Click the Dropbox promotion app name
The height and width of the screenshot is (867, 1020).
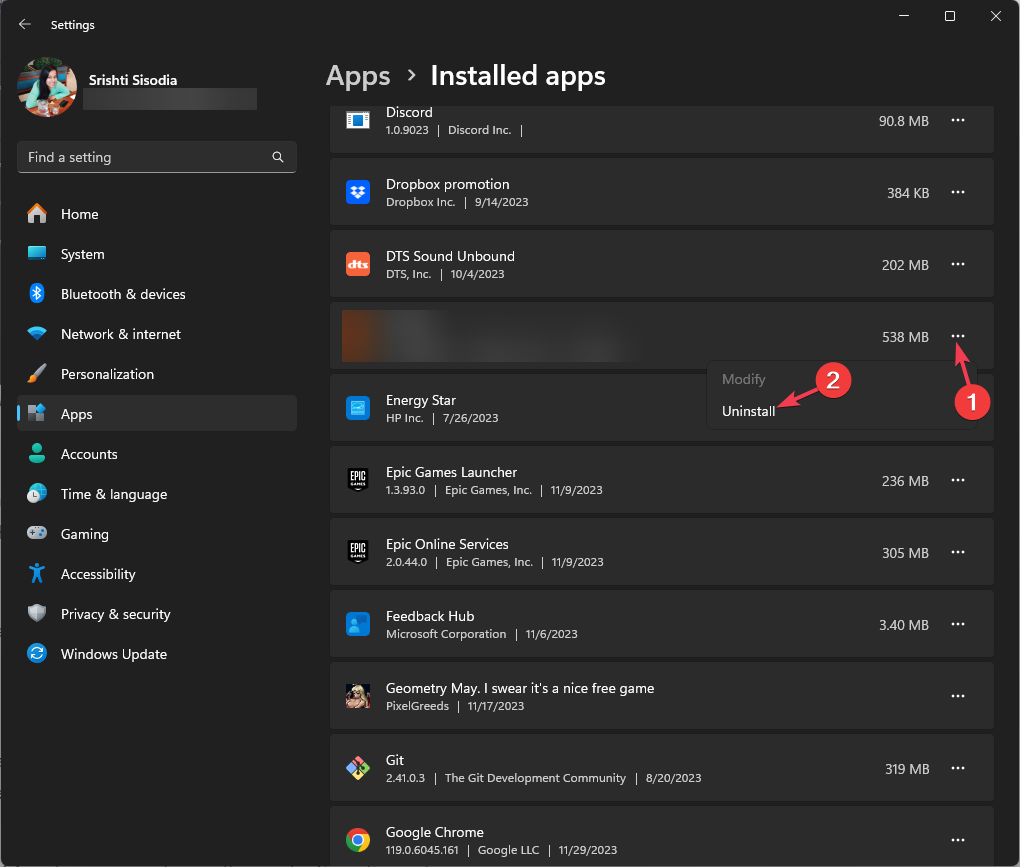click(448, 184)
